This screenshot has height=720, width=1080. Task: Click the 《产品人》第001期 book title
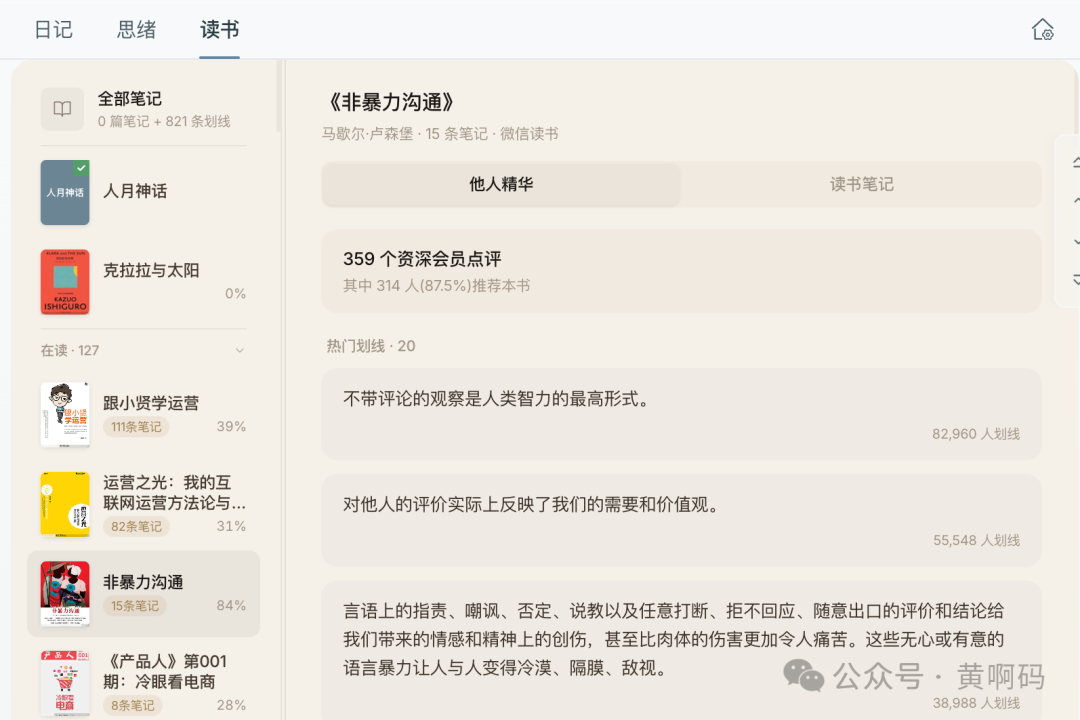point(165,672)
